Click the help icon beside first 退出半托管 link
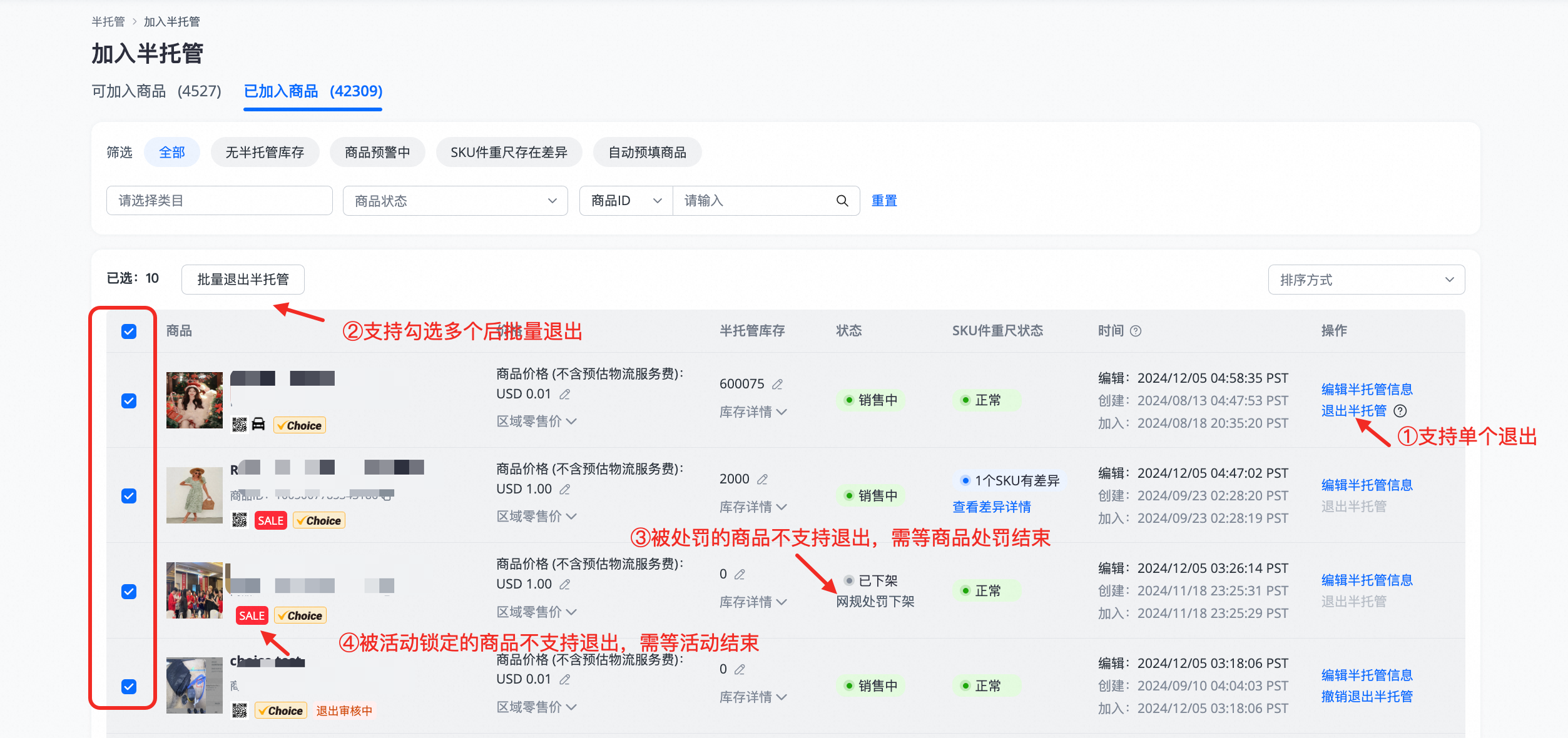 (x=1400, y=411)
